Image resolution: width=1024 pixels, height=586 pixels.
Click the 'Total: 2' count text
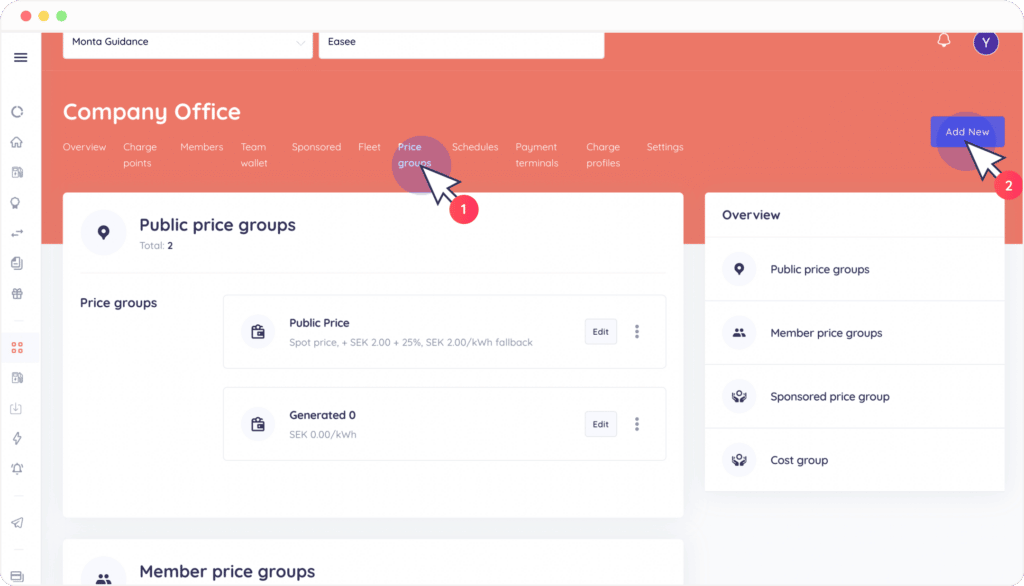tap(156, 246)
